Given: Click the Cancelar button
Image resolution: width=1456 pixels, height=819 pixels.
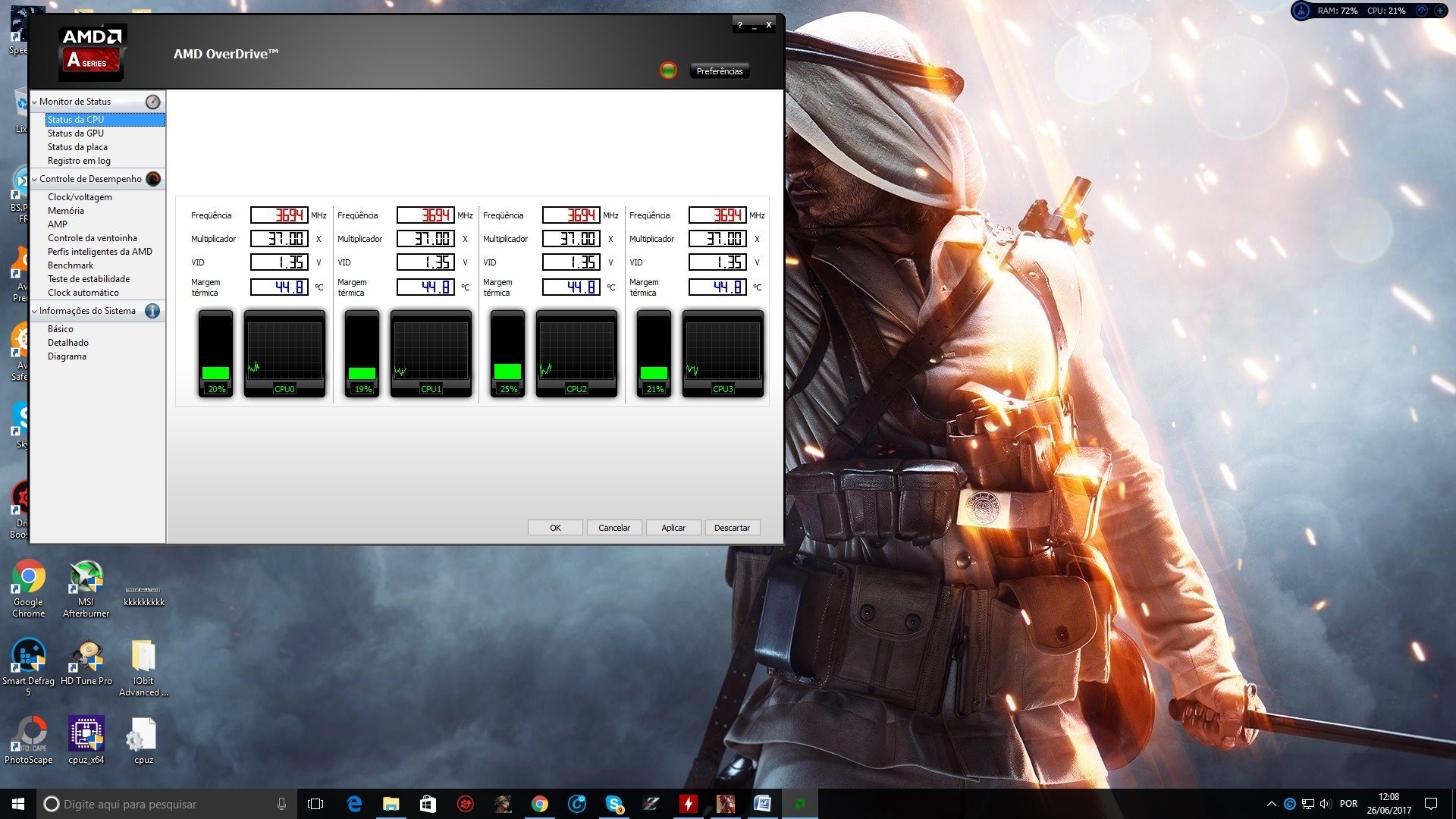Looking at the screenshot, I should click(x=614, y=528).
